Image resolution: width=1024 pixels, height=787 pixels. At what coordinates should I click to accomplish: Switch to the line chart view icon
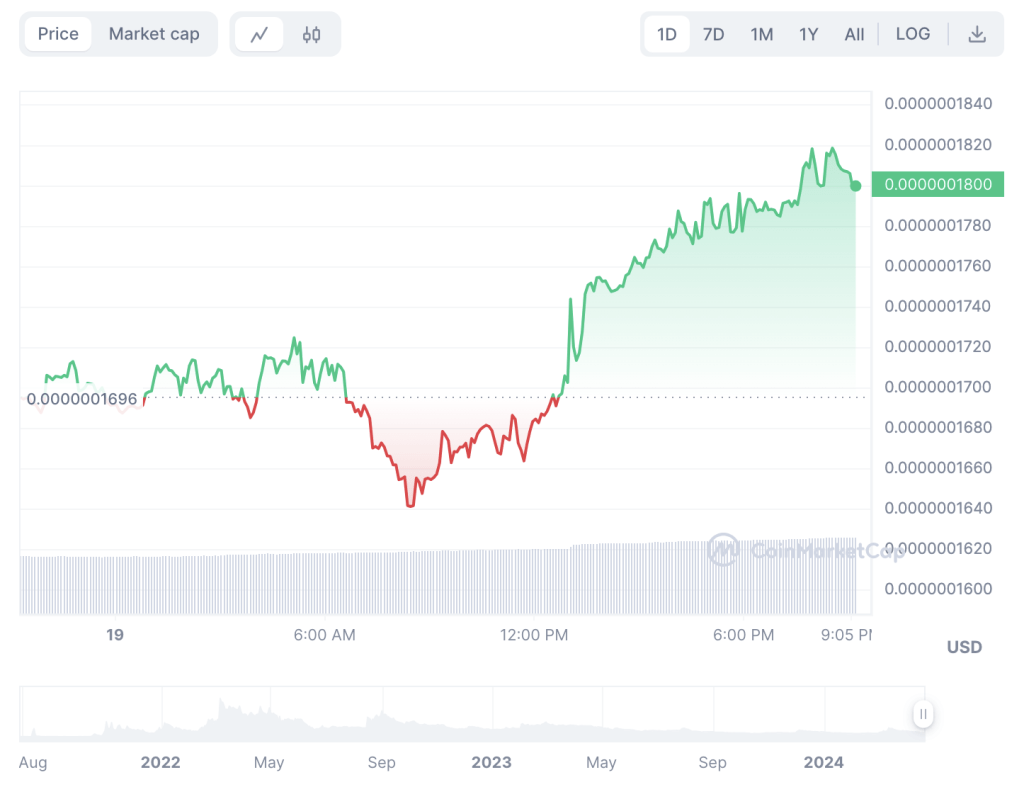(259, 34)
